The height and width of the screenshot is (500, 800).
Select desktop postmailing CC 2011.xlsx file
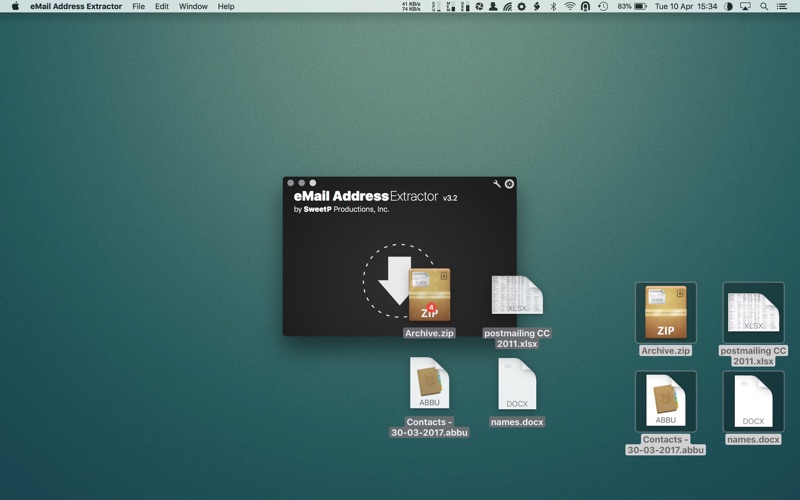coord(753,312)
